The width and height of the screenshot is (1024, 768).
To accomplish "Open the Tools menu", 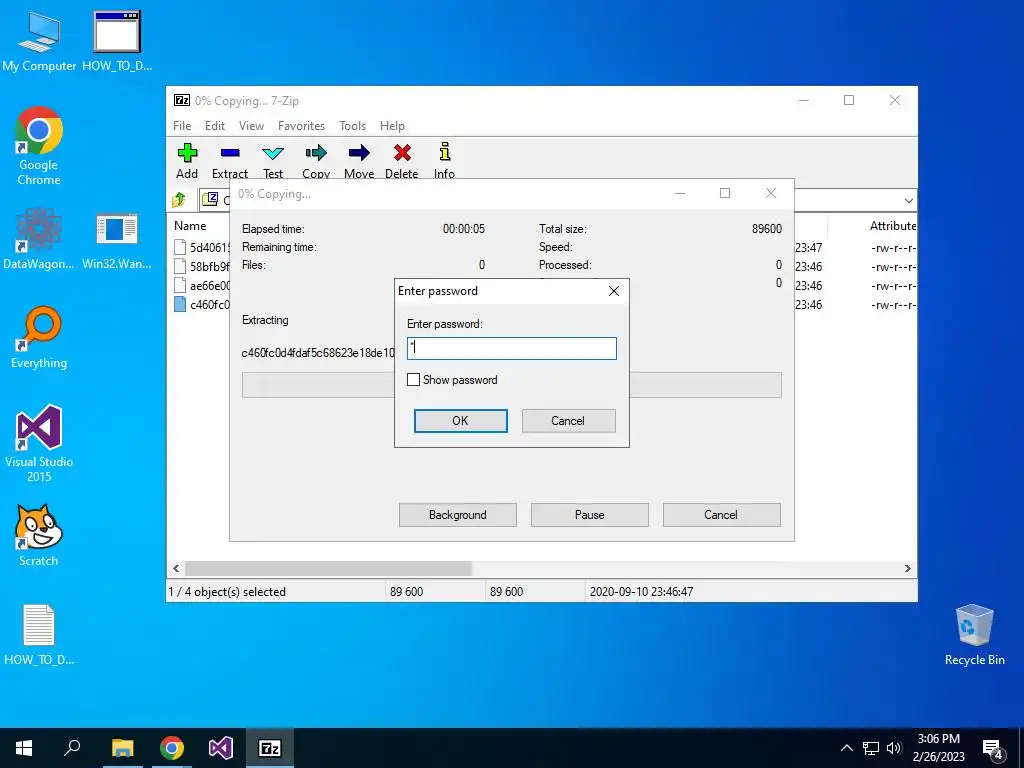I will pyautogui.click(x=353, y=126).
